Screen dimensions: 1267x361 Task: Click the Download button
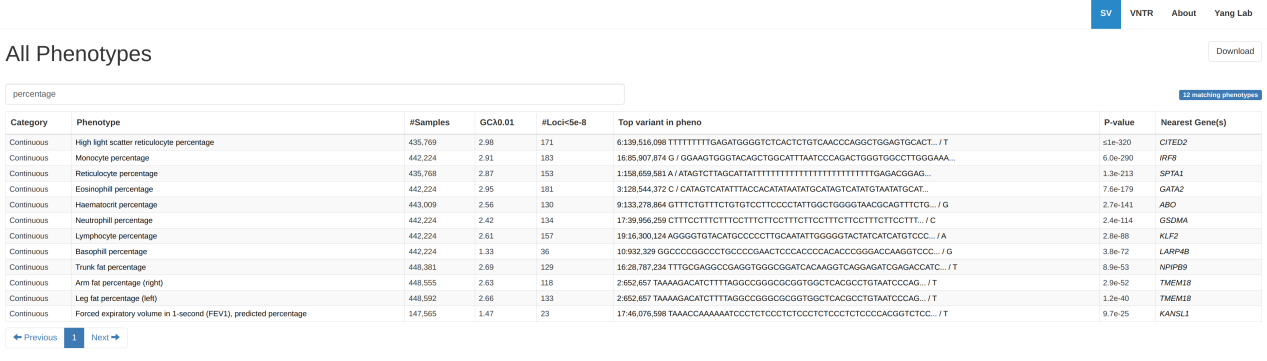pos(1234,51)
